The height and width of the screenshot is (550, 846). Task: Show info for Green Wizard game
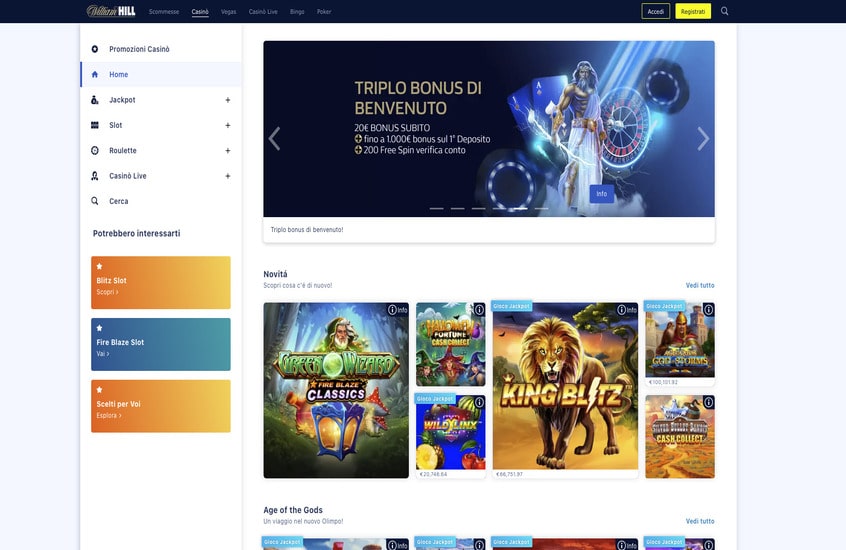tap(398, 310)
